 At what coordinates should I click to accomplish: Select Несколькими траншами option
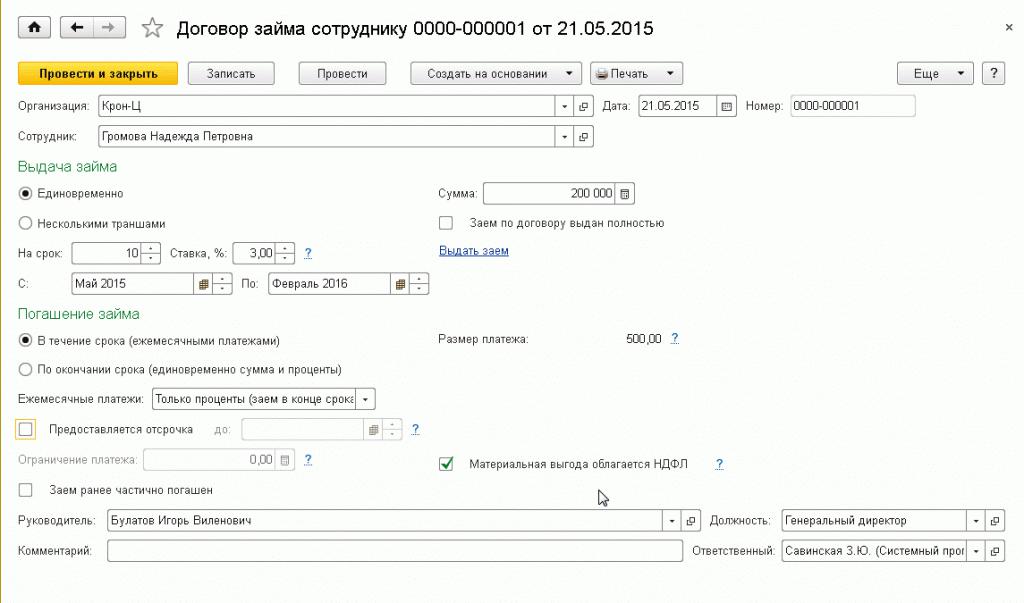click(25, 223)
